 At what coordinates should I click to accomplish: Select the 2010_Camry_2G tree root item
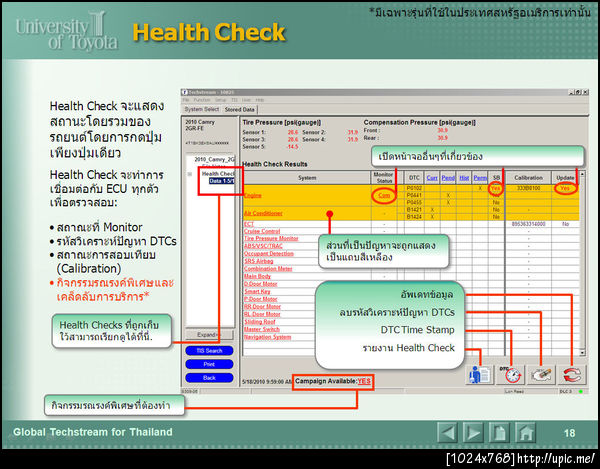point(214,159)
